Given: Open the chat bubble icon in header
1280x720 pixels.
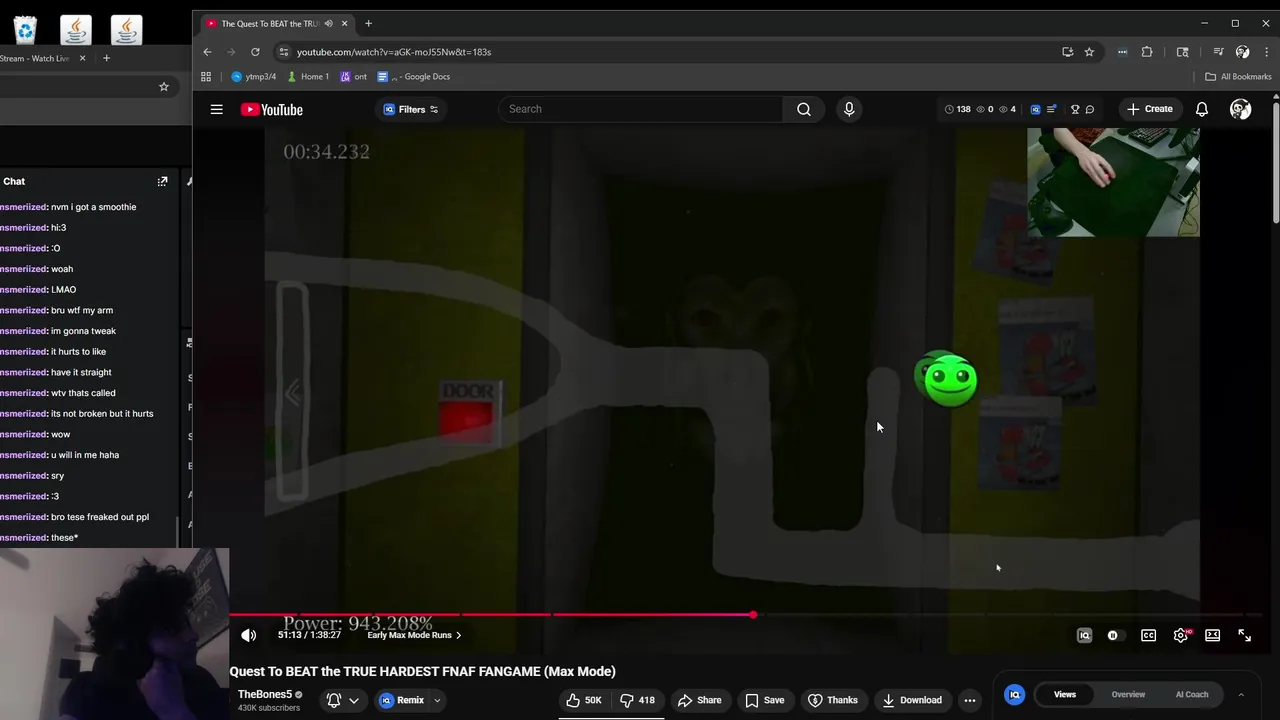Looking at the screenshot, I should click(1090, 109).
